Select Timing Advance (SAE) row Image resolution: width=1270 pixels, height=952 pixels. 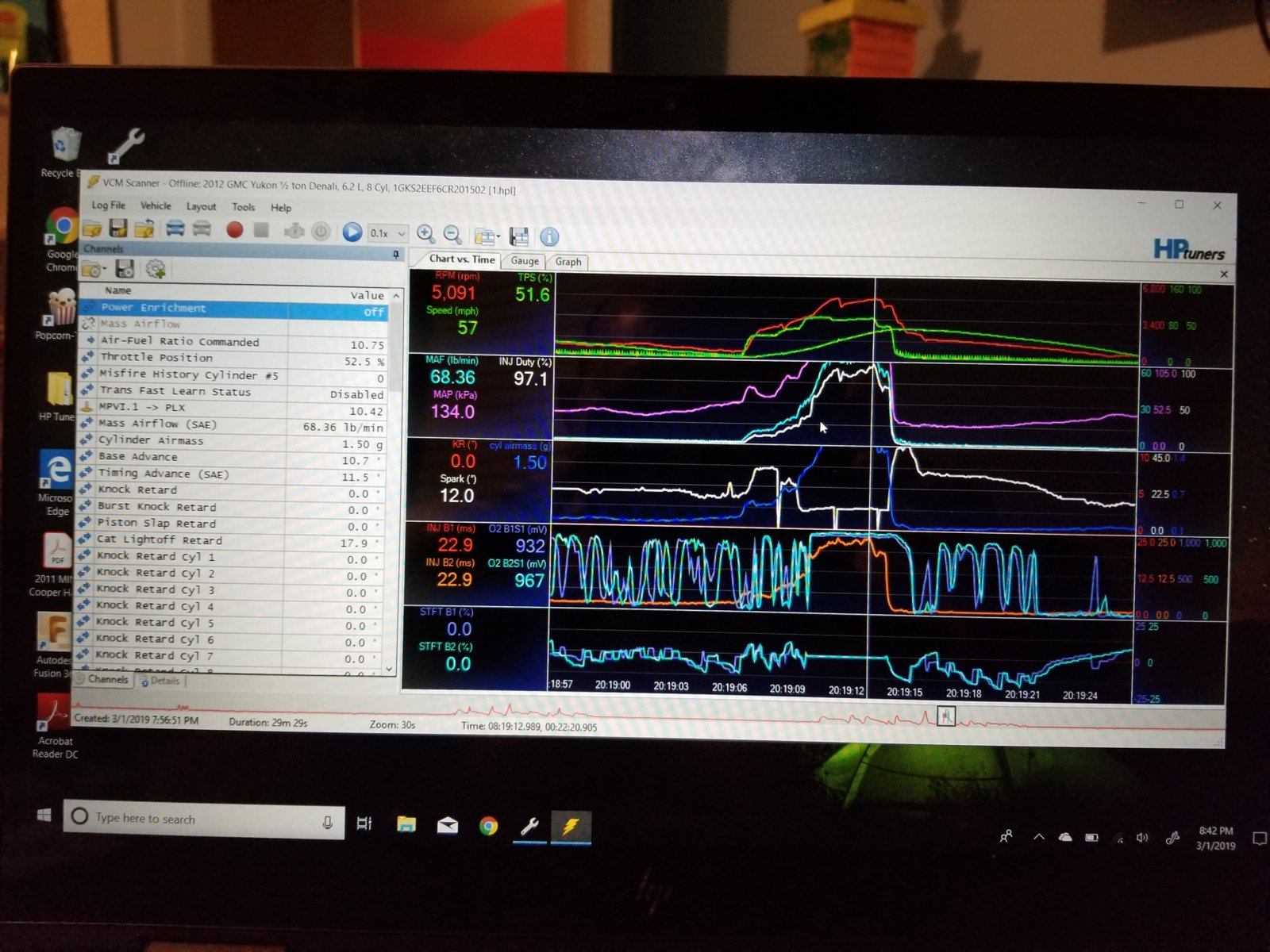click(x=233, y=476)
